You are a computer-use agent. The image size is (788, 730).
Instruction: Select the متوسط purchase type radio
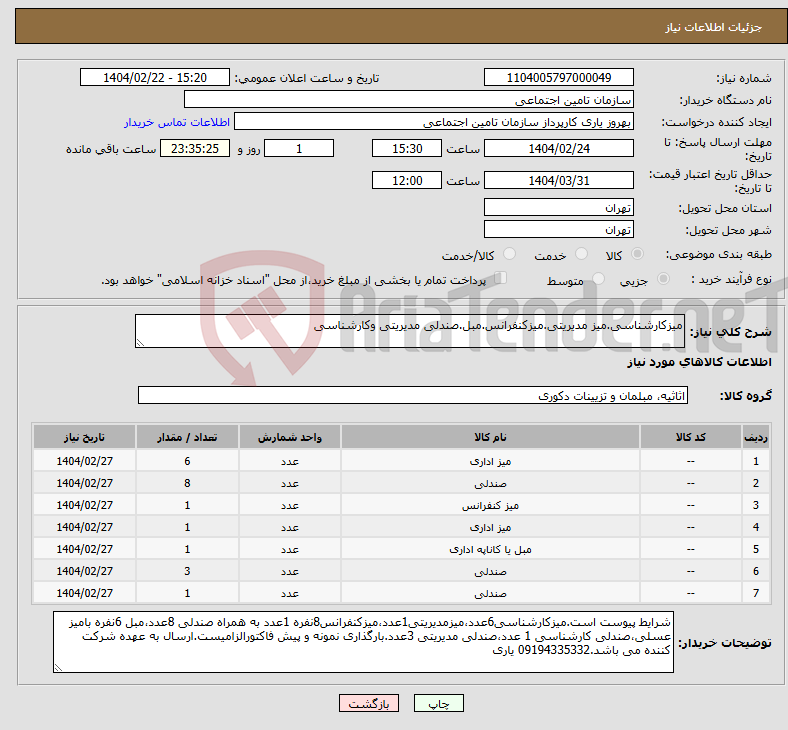click(598, 279)
